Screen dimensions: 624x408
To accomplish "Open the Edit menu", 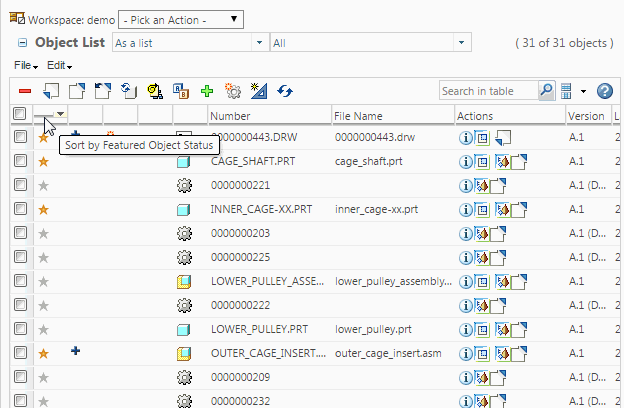I will click(x=60, y=65).
